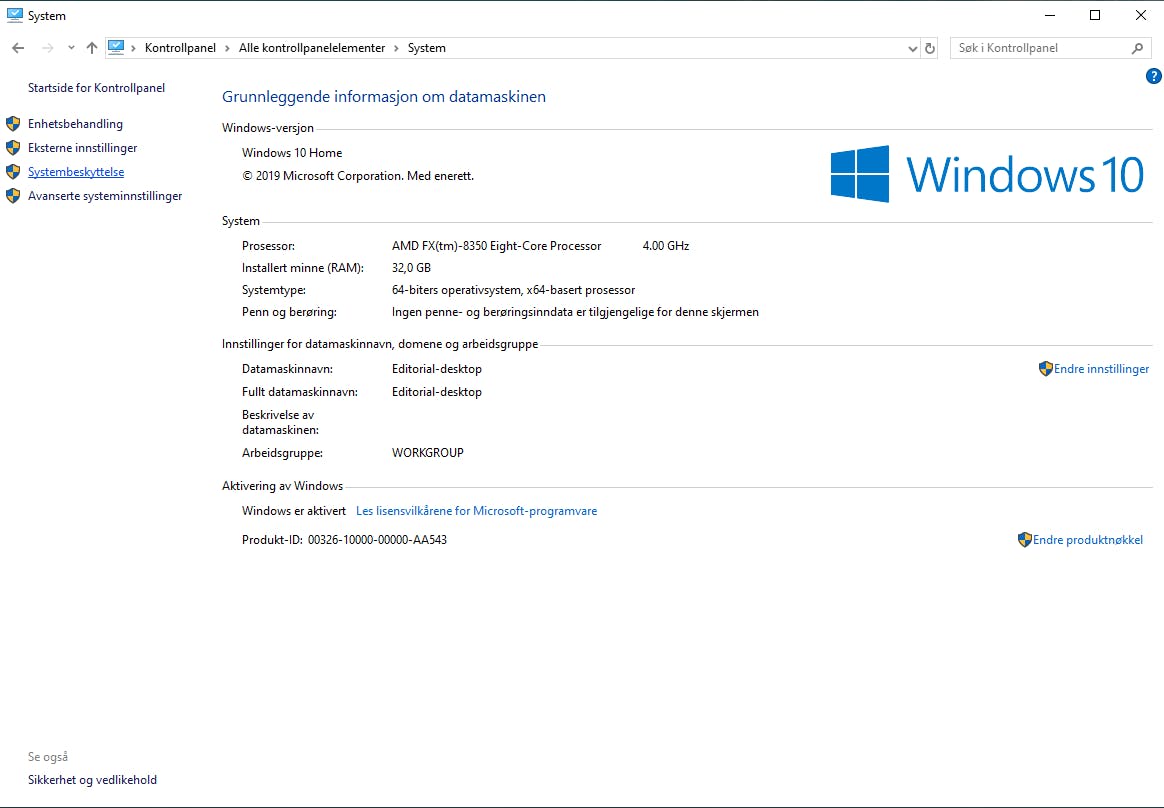
Task: Open Enhetsbehandling
Action: point(75,124)
